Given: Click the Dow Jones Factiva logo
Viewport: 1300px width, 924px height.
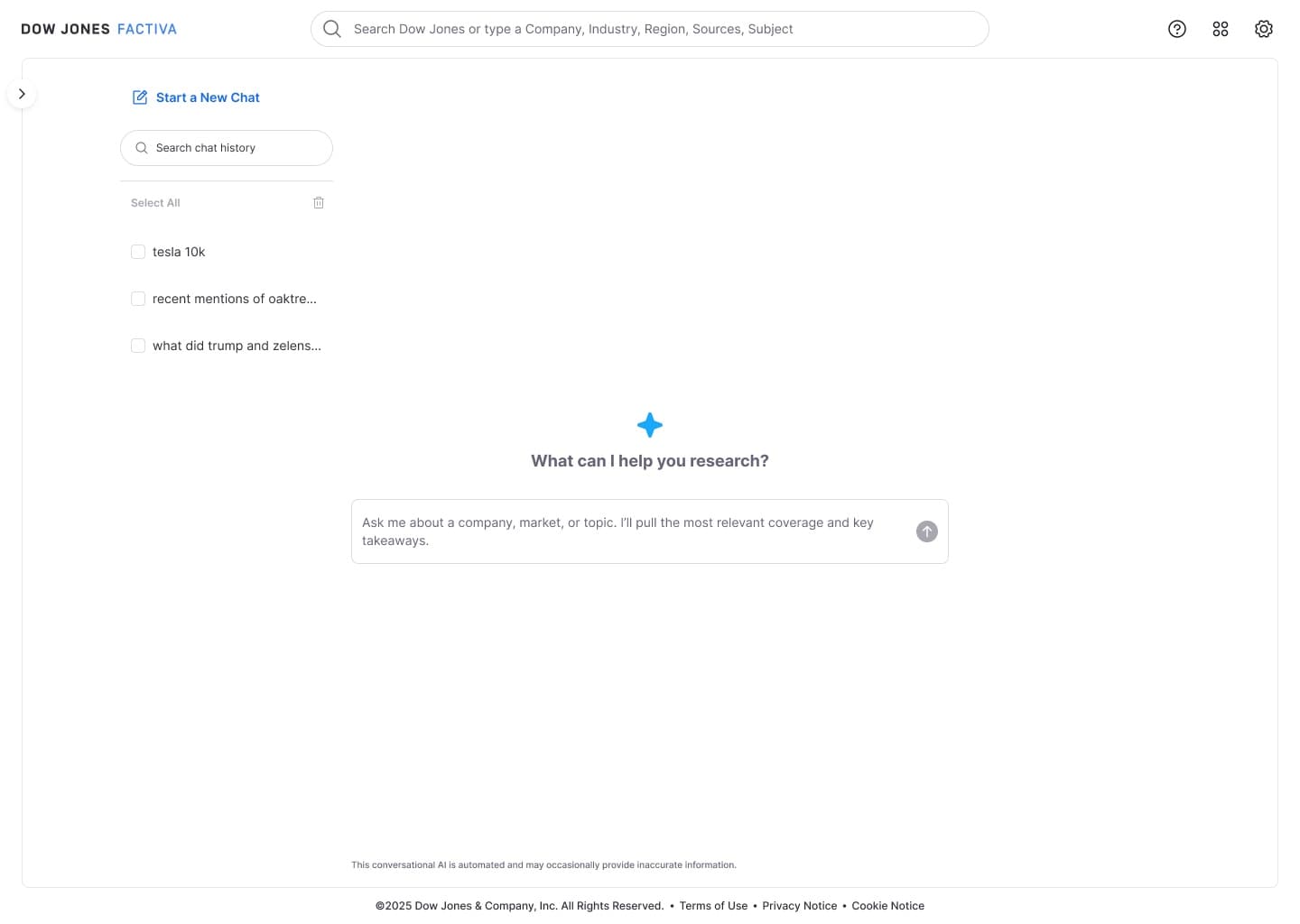Looking at the screenshot, I should pos(99,29).
